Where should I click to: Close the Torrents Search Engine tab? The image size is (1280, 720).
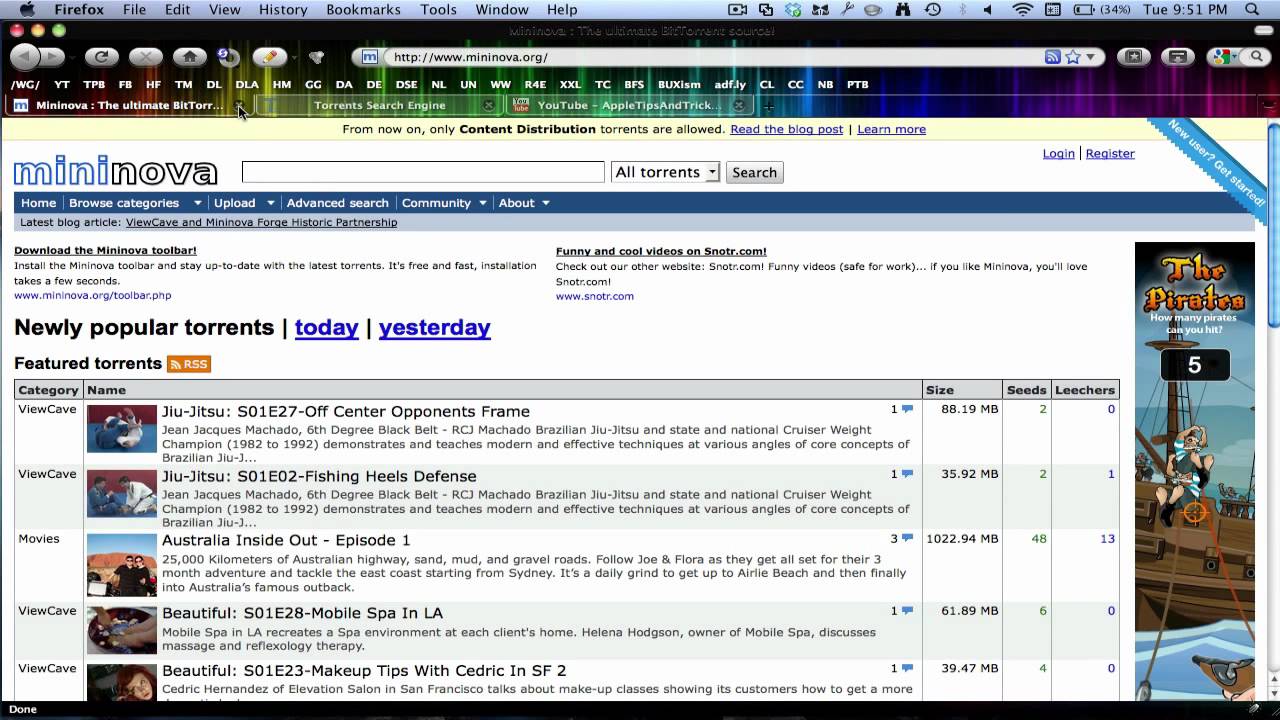[489, 105]
